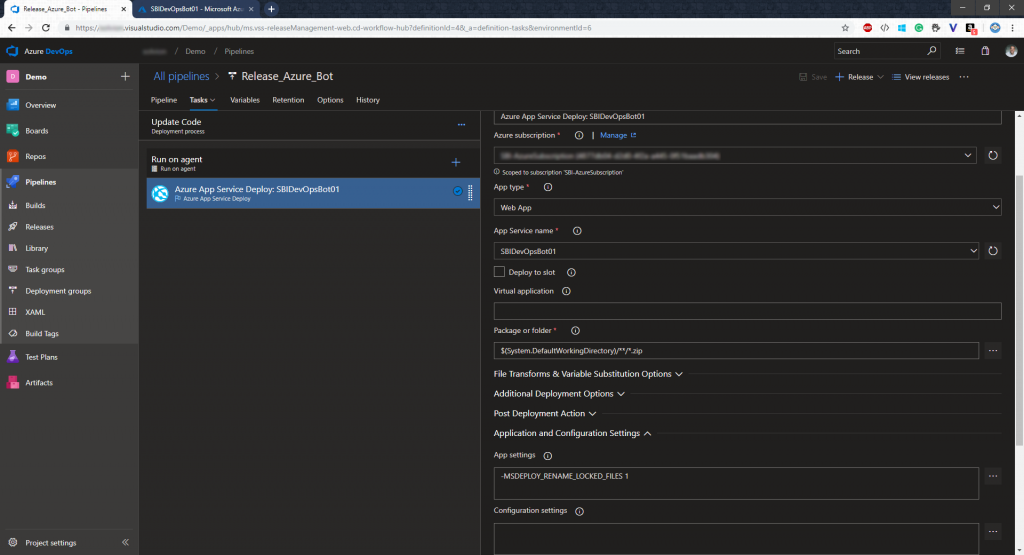Select the Azure App Service Deploy task row
Viewport: 1024px width, 555px height.
313,193
